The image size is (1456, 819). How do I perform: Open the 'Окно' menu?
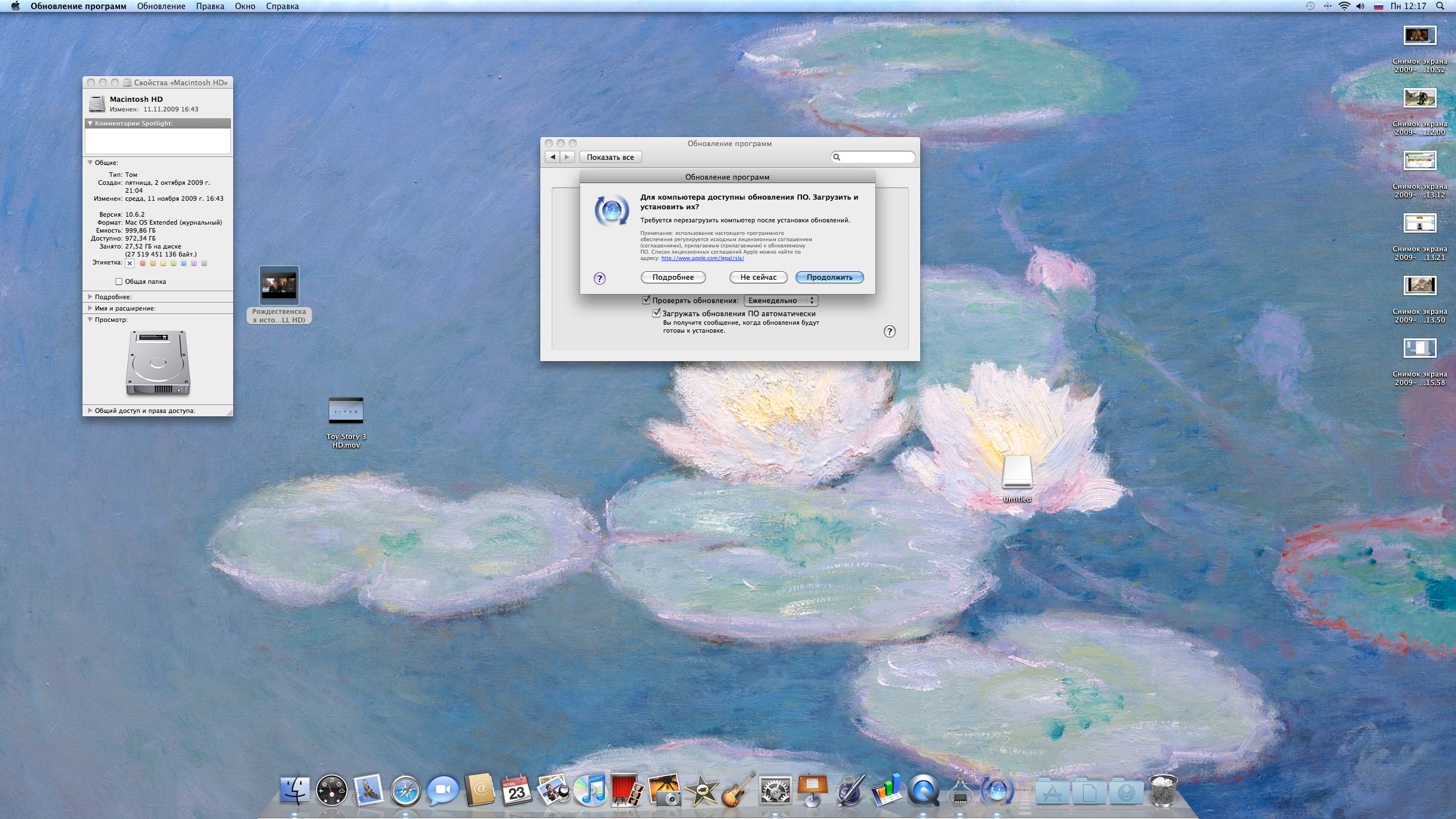tap(245, 6)
